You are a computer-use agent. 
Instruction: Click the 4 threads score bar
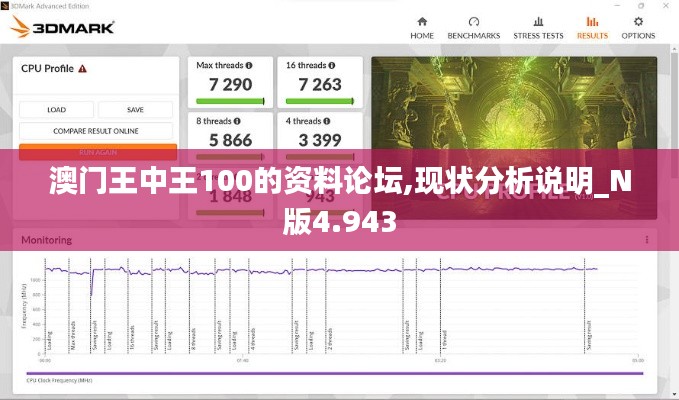(x=320, y=157)
